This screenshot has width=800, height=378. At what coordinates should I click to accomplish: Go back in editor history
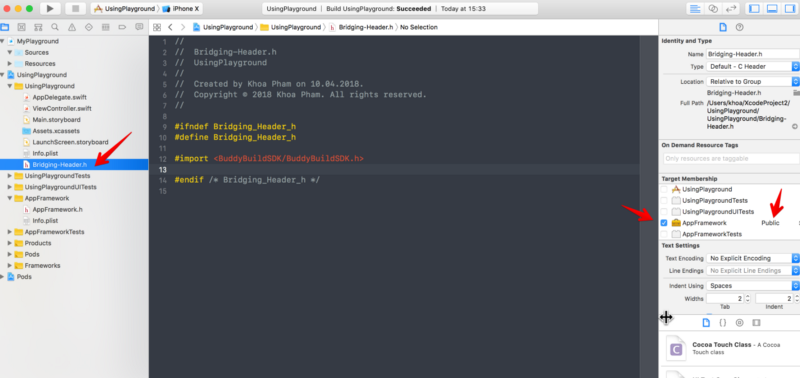click(x=170, y=28)
